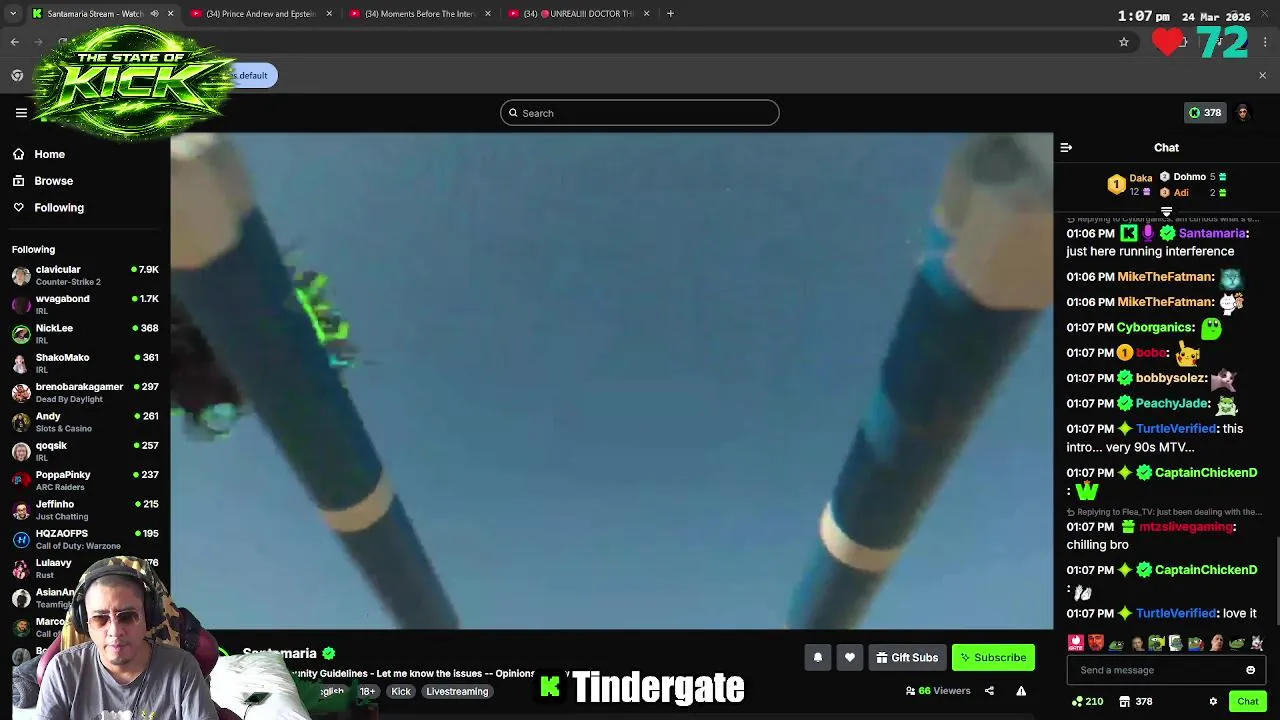
Task: Click the first MikeTheFatman chat username
Action: click(1165, 277)
